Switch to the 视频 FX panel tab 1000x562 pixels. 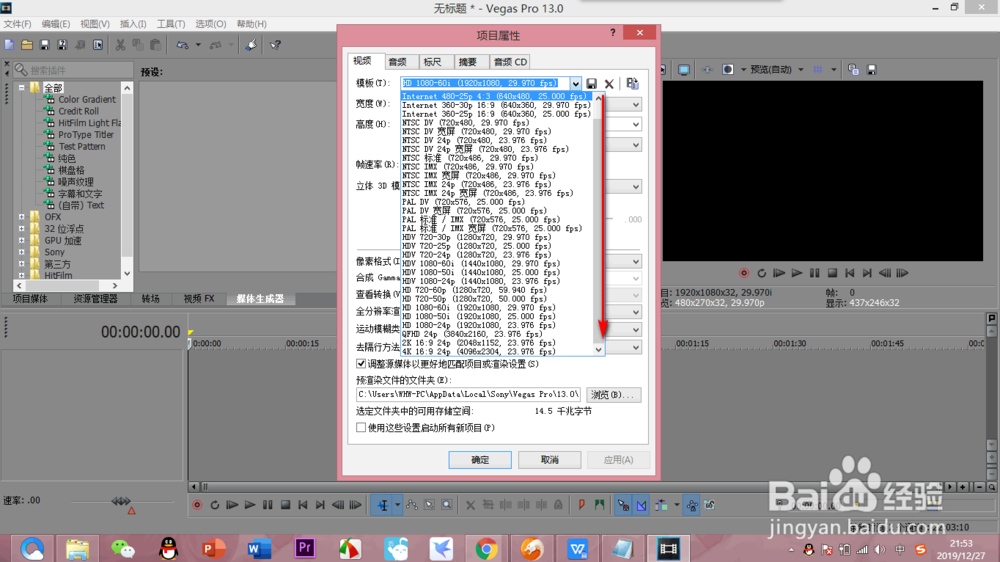click(x=199, y=299)
